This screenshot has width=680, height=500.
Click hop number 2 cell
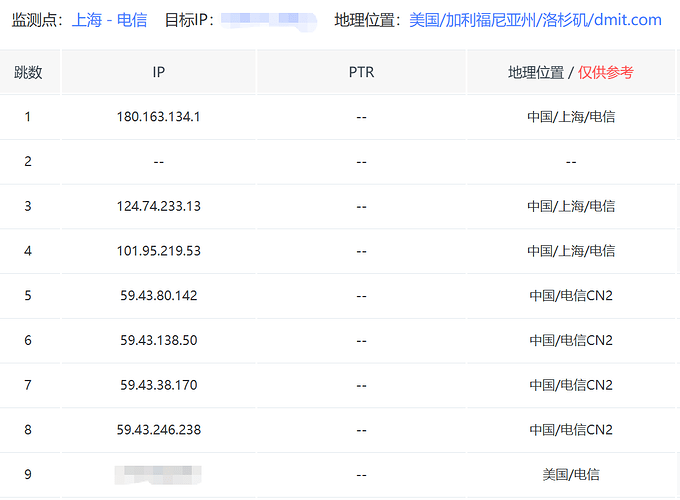coord(28,161)
